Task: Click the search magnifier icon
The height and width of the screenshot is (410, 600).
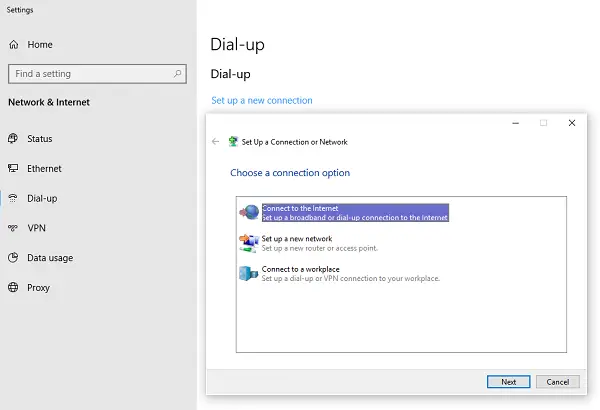Action: coord(177,74)
